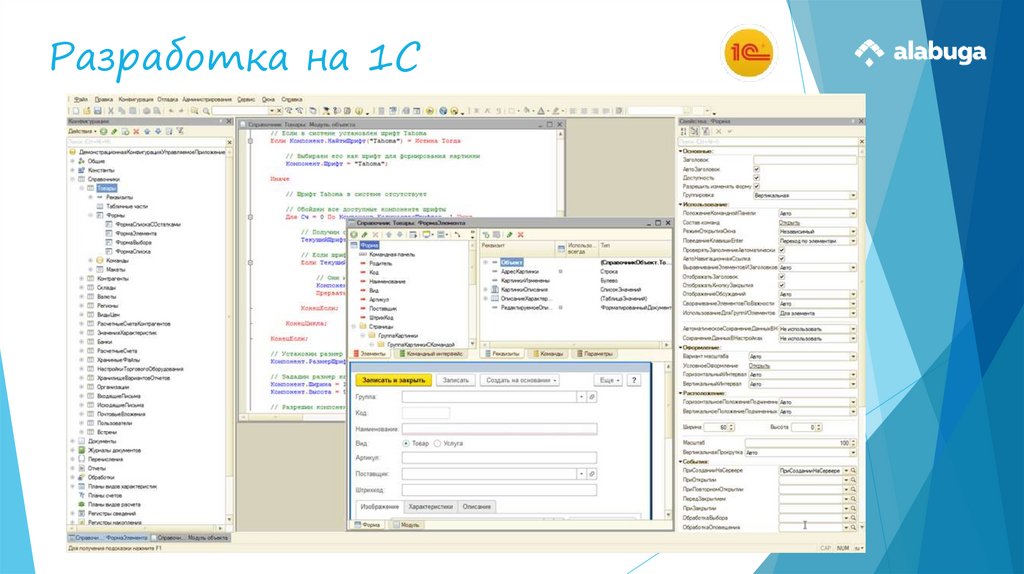Image resolution: width=1024 pixels, height=574 pixels.
Task: Click the Save diskette icon in main toolbar
Action: [x=97, y=111]
